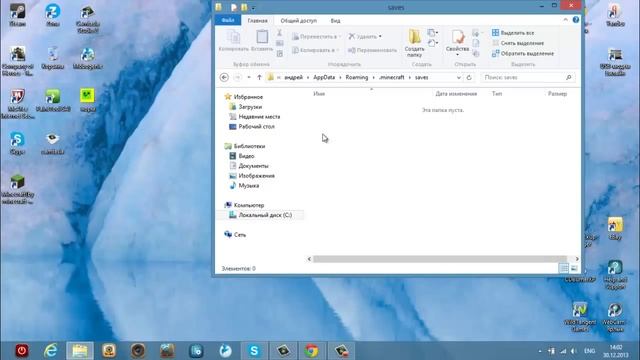The height and width of the screenshot is (360, 640).
Task: Click the horizontal scrollbar right arrow
Action: coord(577,259)
